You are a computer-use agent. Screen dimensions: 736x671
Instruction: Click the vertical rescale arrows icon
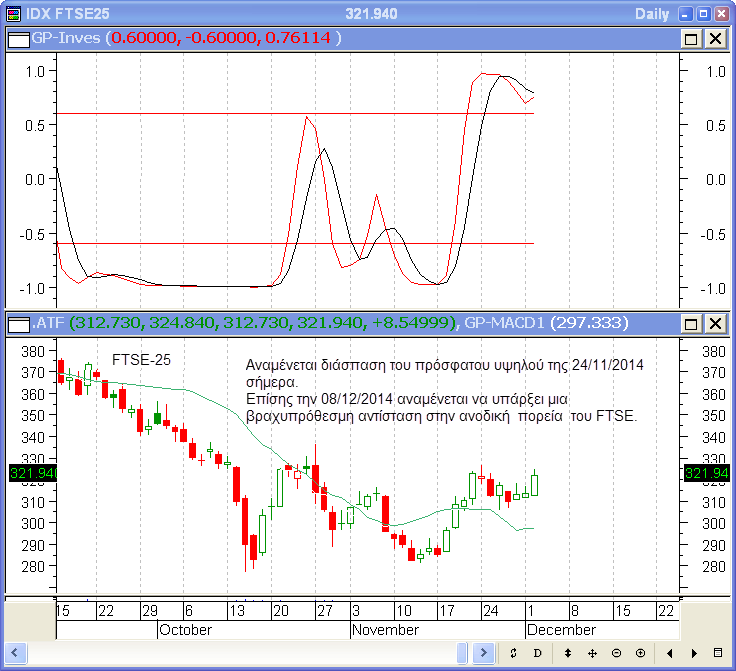(x=568, y=653)
